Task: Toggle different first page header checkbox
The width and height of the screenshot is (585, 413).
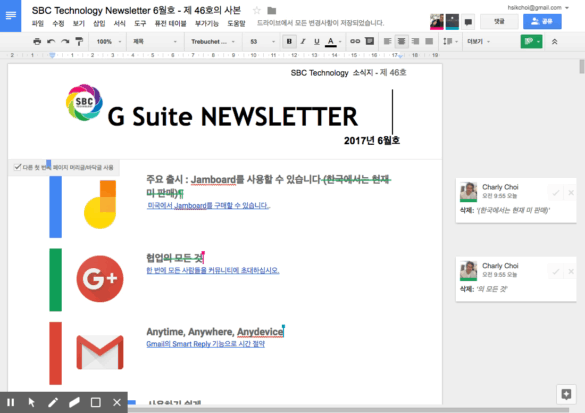Action: [17, 167]
